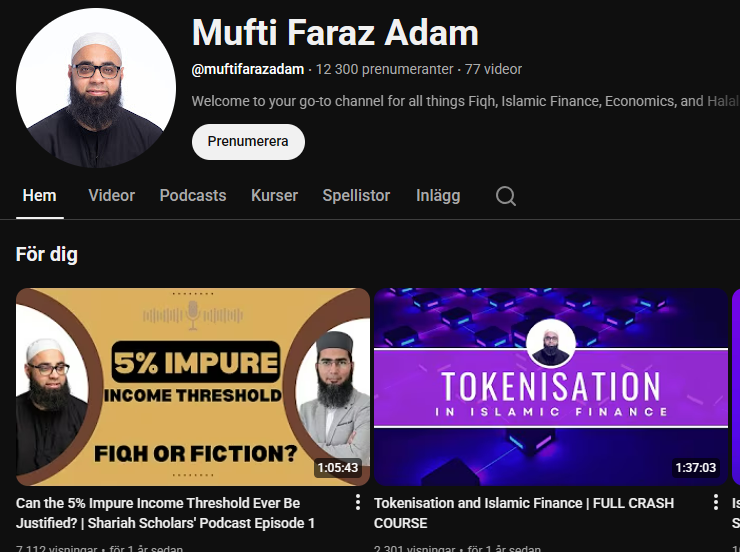Open the channel search magnifier icon
740x552 pixels.
(505, 196)
